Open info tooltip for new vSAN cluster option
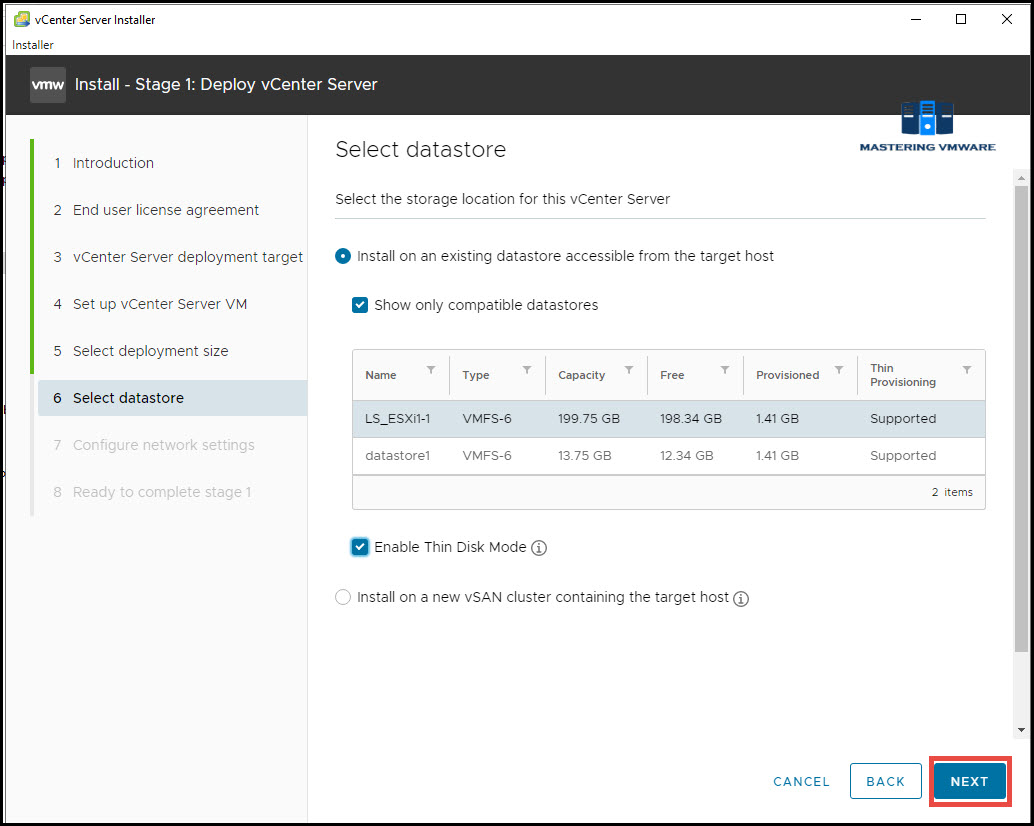 point(741,599)
